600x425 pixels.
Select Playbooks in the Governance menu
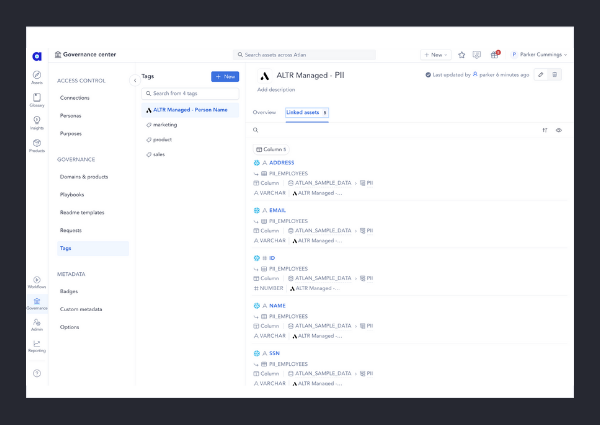point(72,194)
